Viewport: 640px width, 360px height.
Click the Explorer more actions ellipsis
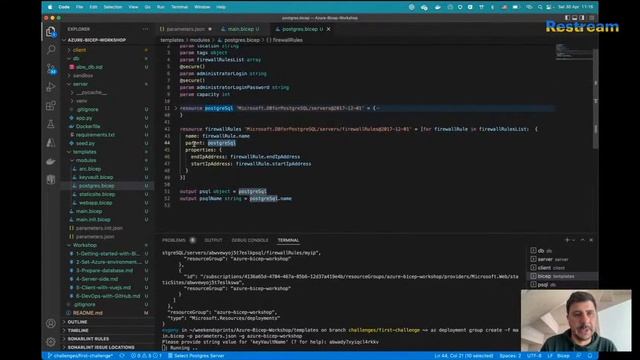pyautogui.click(x=145, y=29)
